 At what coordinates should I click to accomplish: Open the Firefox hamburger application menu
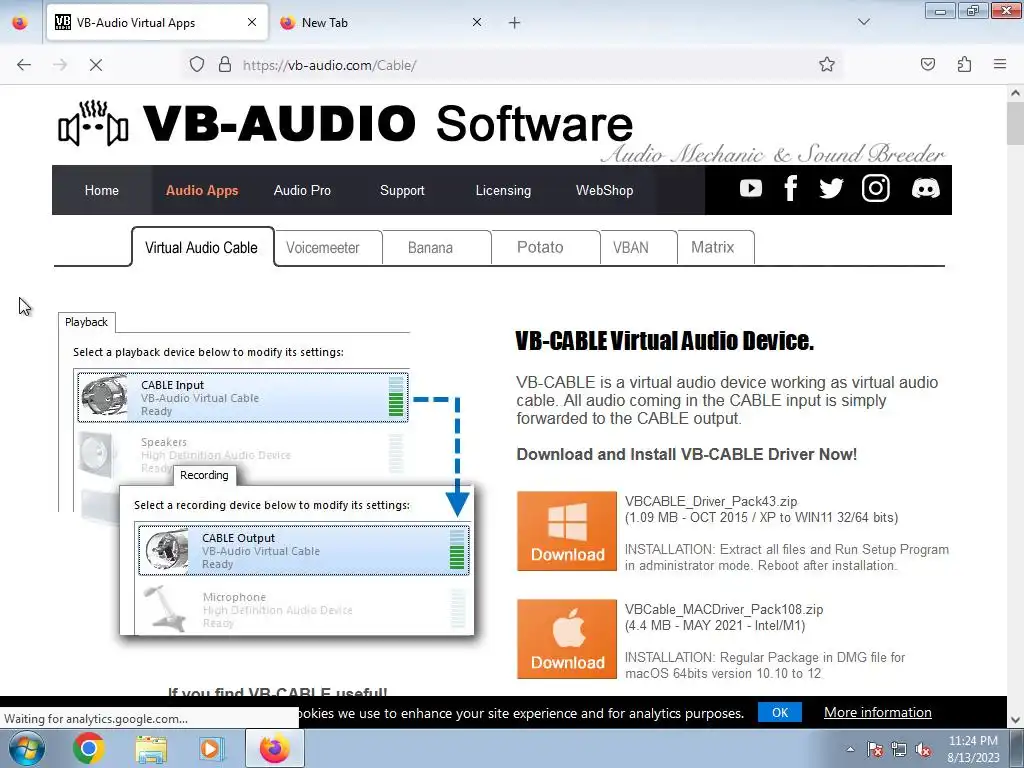click(x=1000, y=64)
